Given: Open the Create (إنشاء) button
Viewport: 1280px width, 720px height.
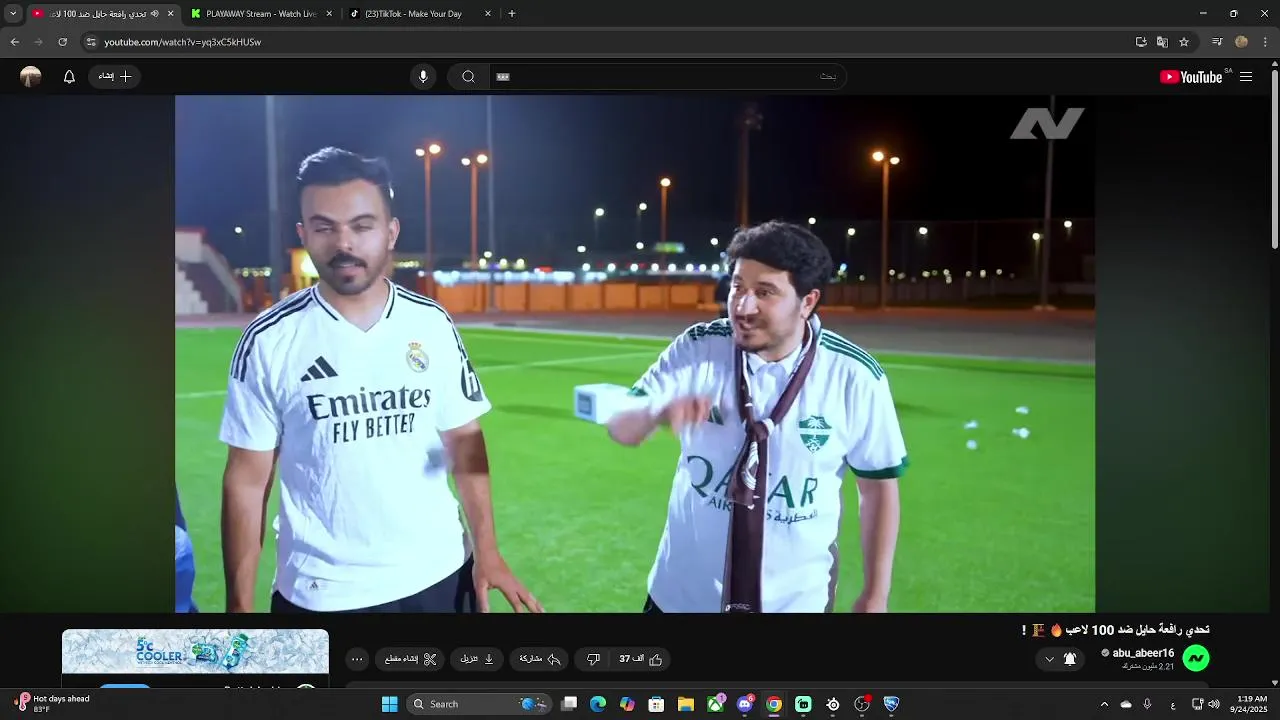Looking at the screenshot, I should pos(115,76).
